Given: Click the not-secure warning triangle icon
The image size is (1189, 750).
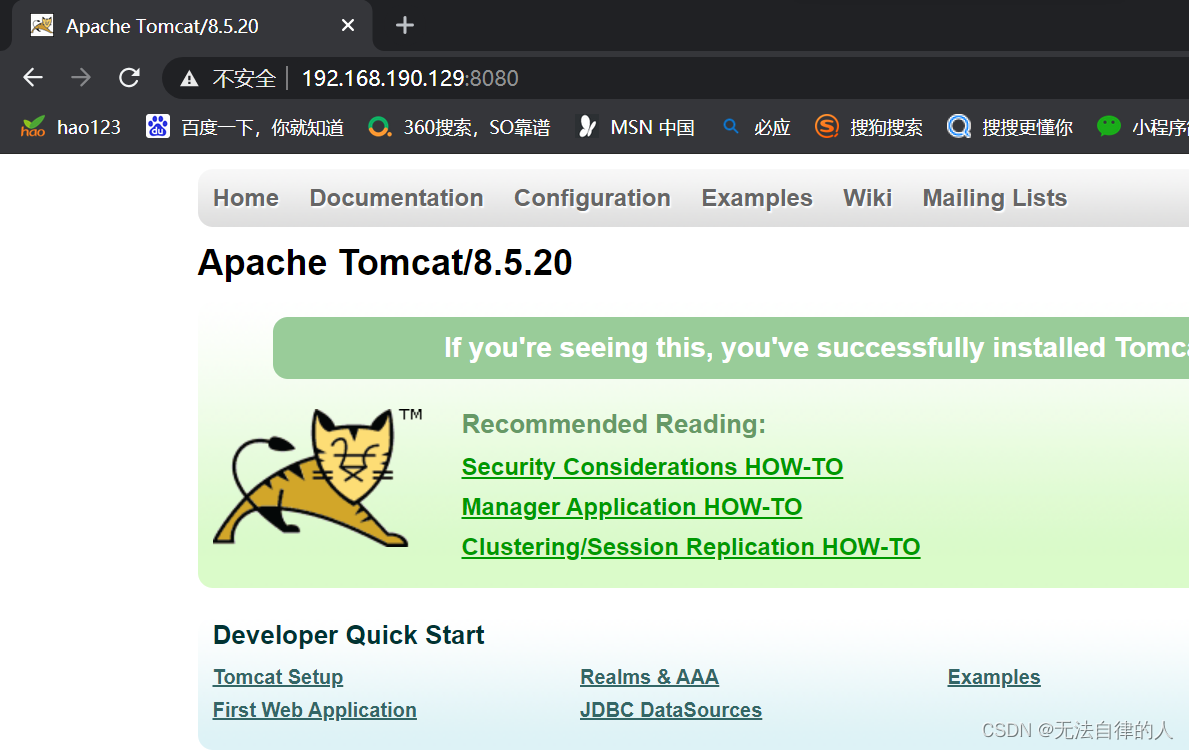Looking at the screenshot, I should pos(189,78).
